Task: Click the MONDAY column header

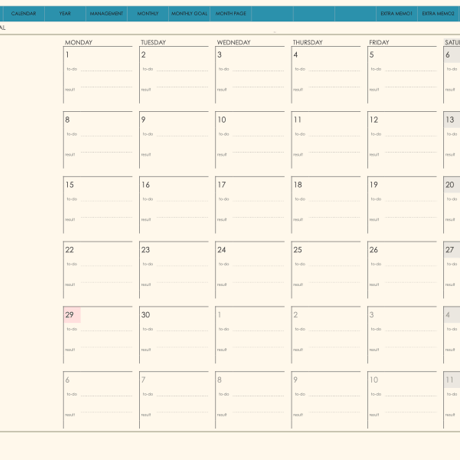Action: point(79,42)
